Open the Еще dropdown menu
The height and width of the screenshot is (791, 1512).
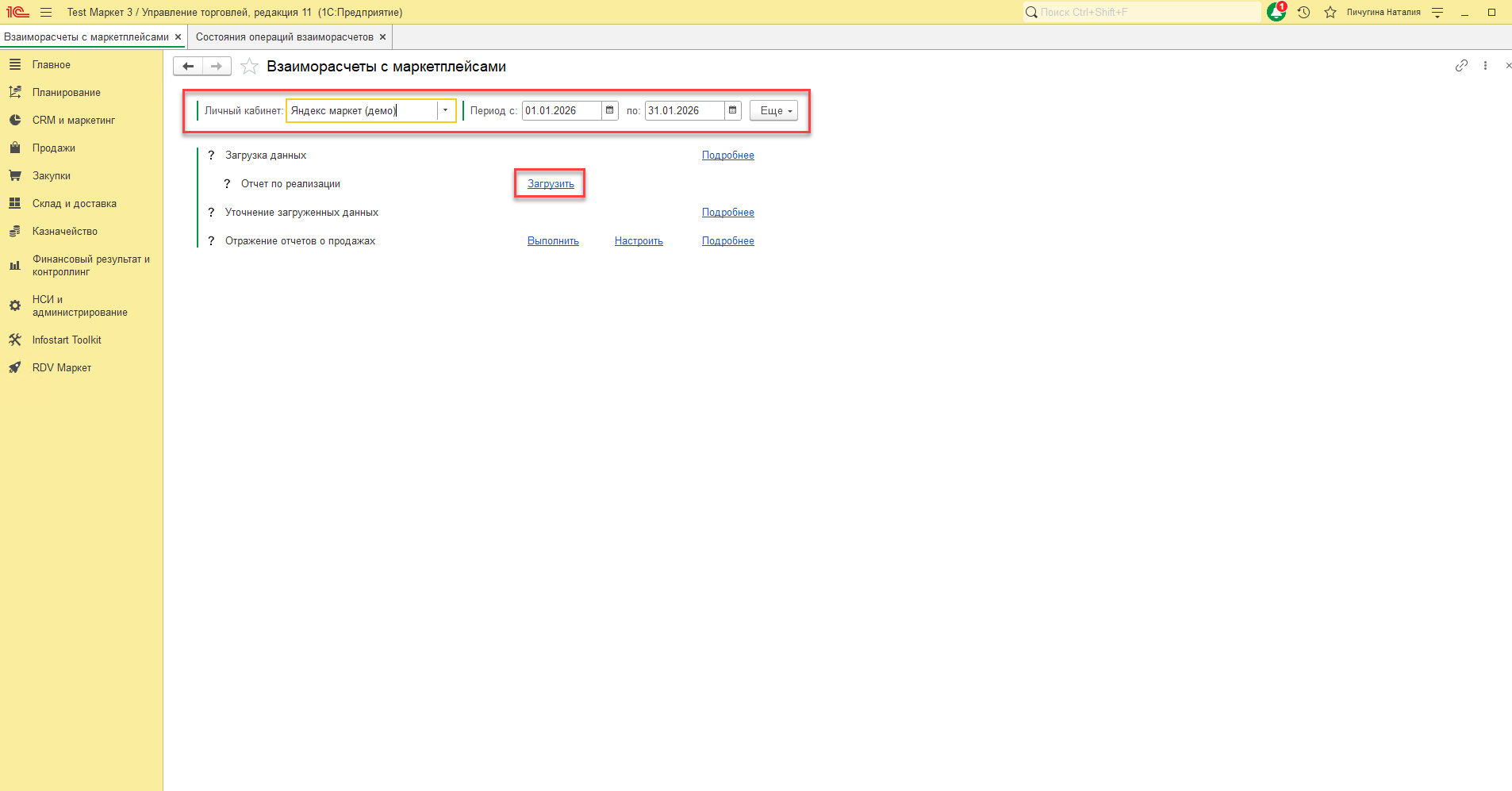click(773, 110)
